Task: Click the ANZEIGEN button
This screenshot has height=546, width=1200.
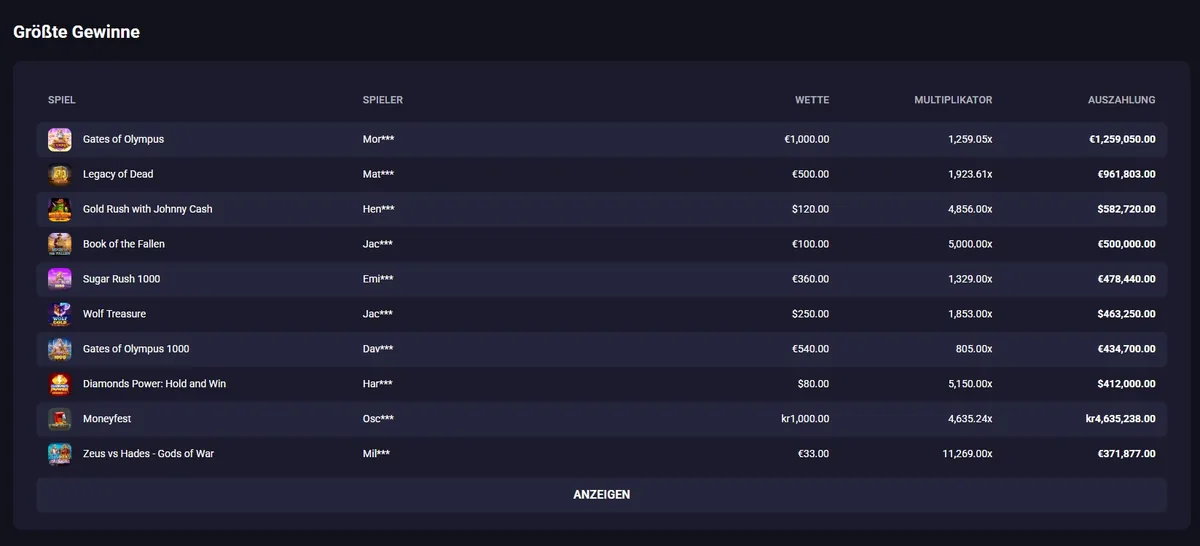Action: pos(601,495)
